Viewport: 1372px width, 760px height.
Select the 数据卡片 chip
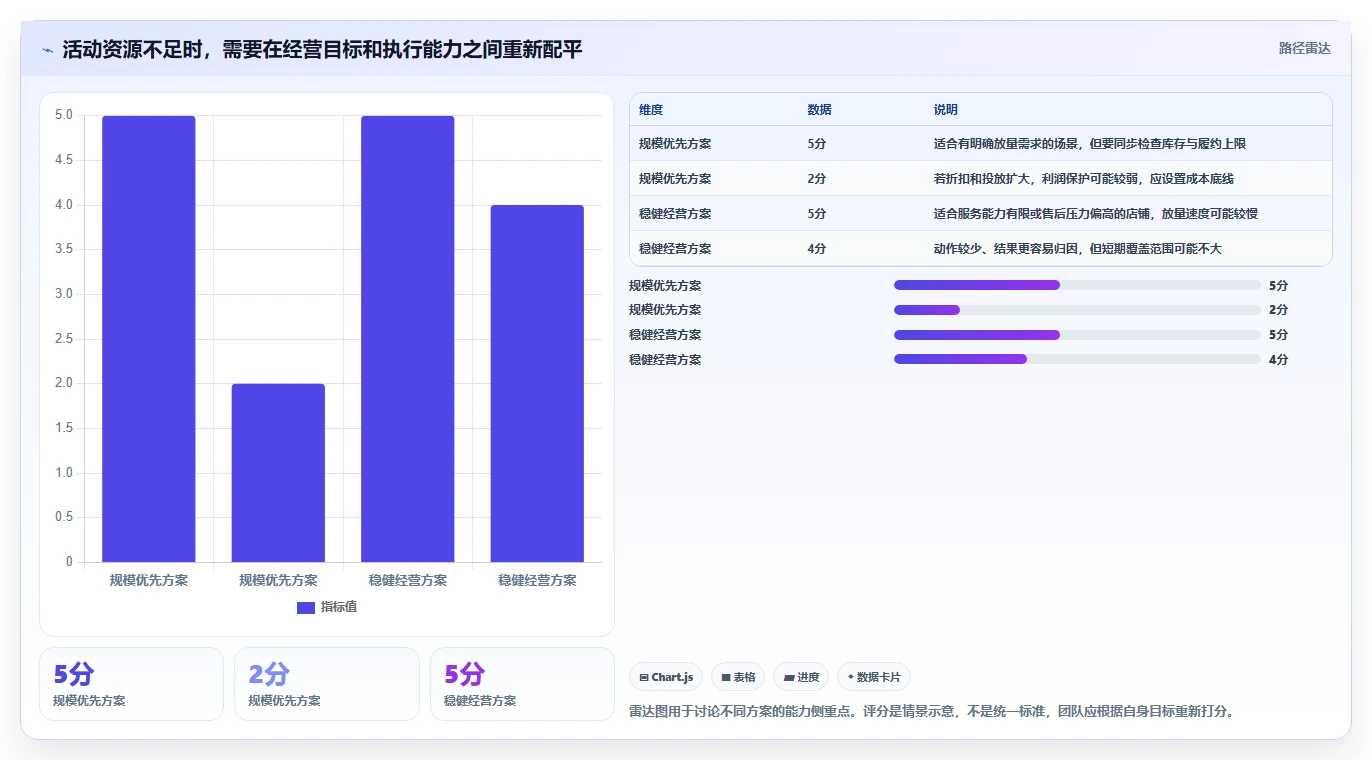point(874,677)
